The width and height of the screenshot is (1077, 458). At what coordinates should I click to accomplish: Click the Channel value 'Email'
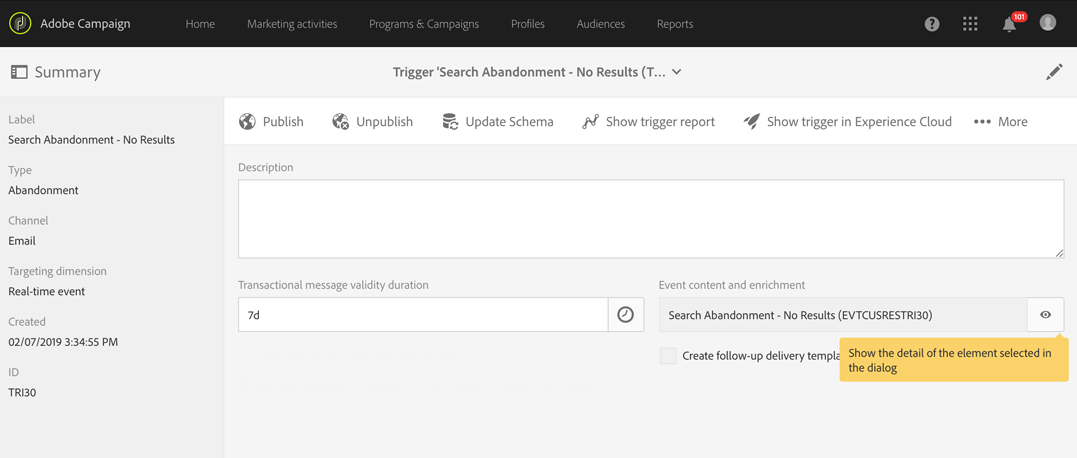click(22, 241)
